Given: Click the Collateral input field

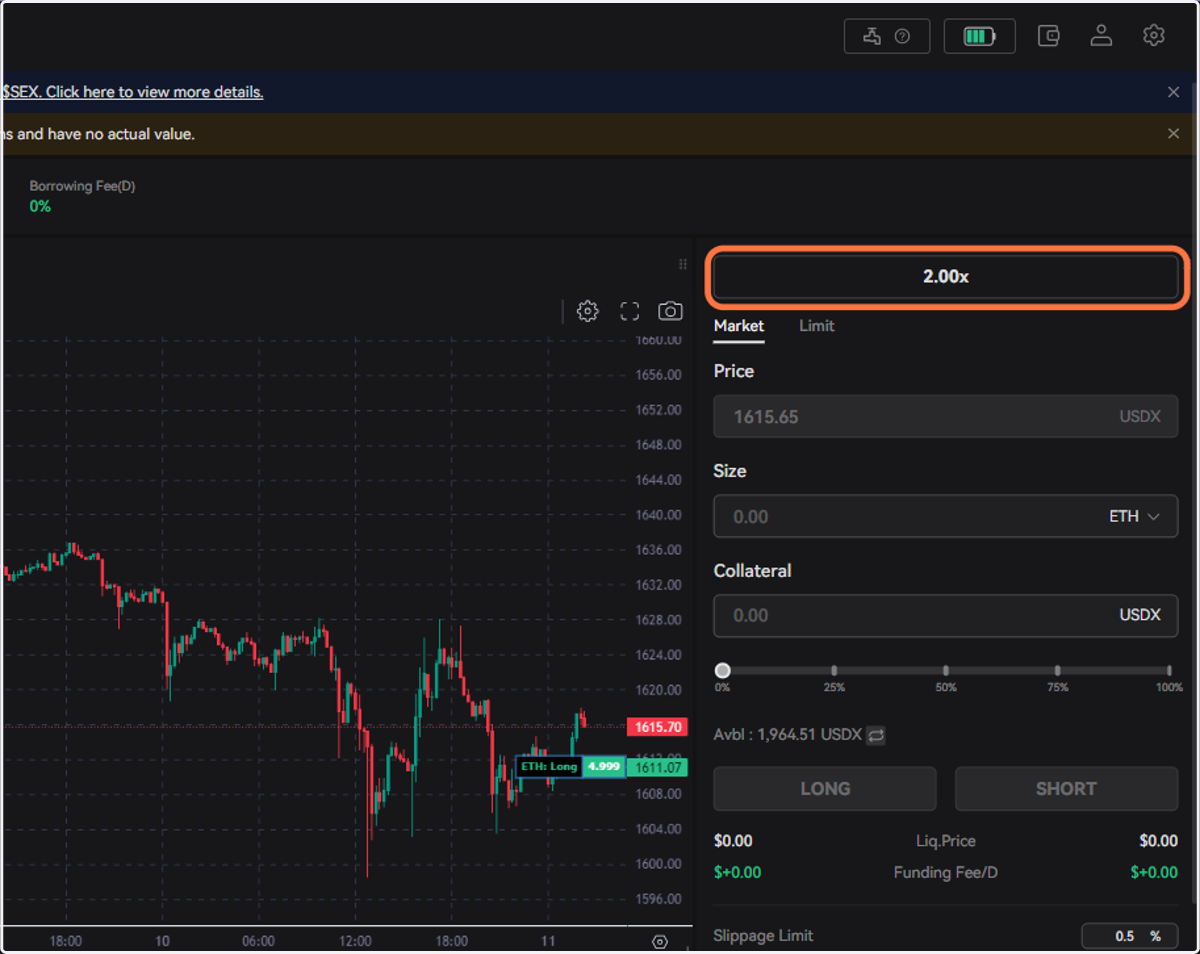Looking at the screenshot, I should (x=946, y=615).
